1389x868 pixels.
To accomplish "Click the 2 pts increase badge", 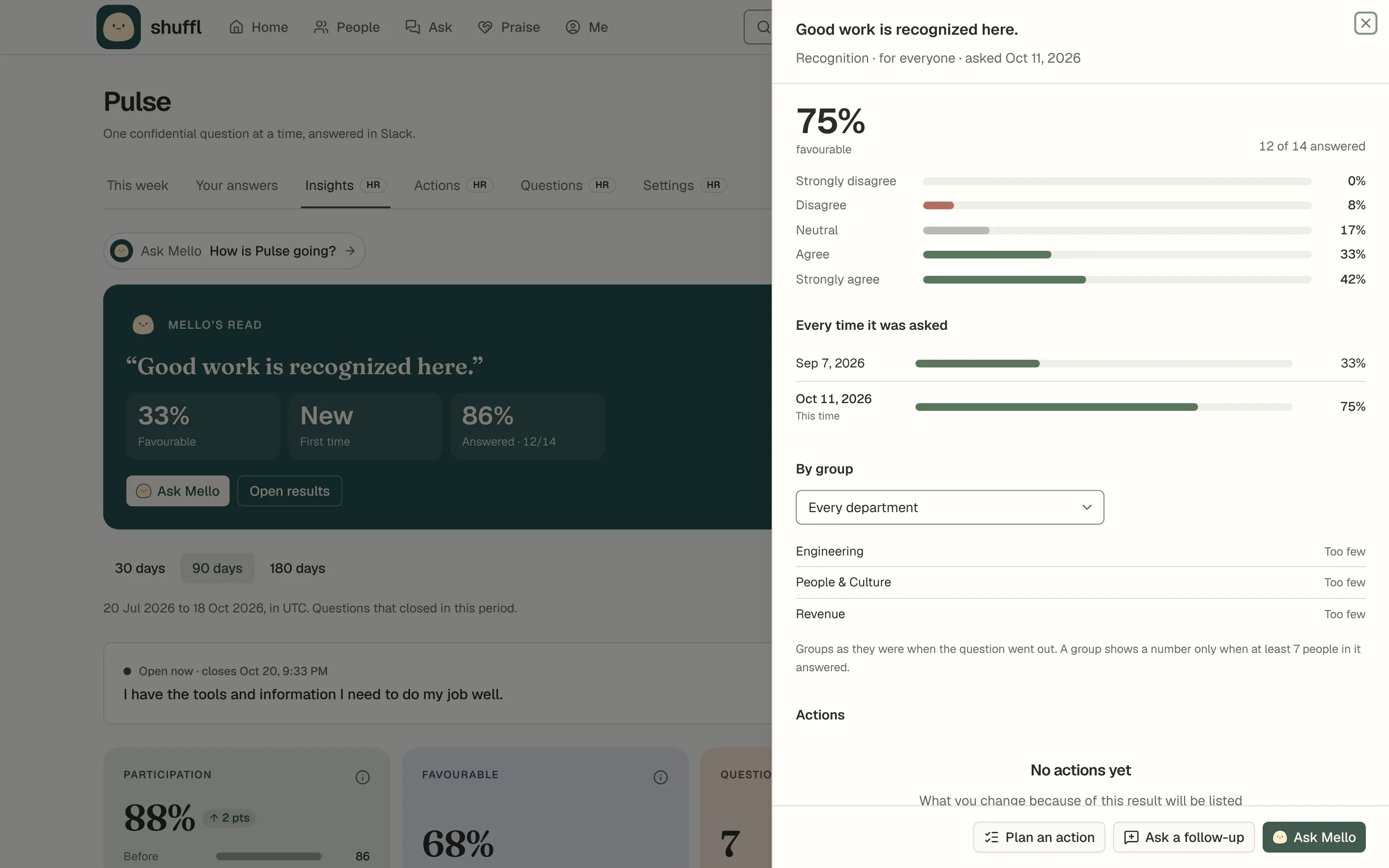I will tap(229, 817).
